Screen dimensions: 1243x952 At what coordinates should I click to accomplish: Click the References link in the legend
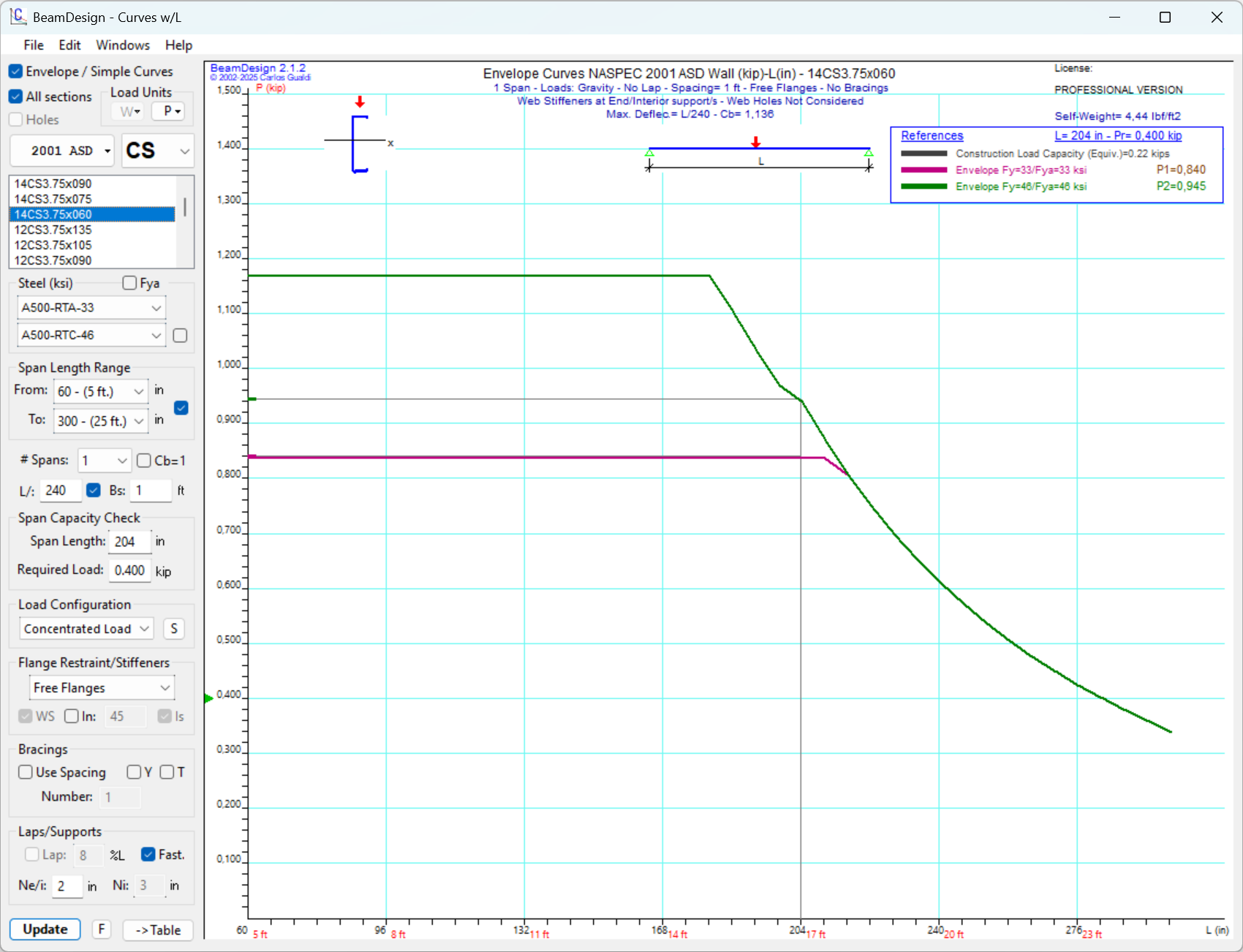coord(932,136)
